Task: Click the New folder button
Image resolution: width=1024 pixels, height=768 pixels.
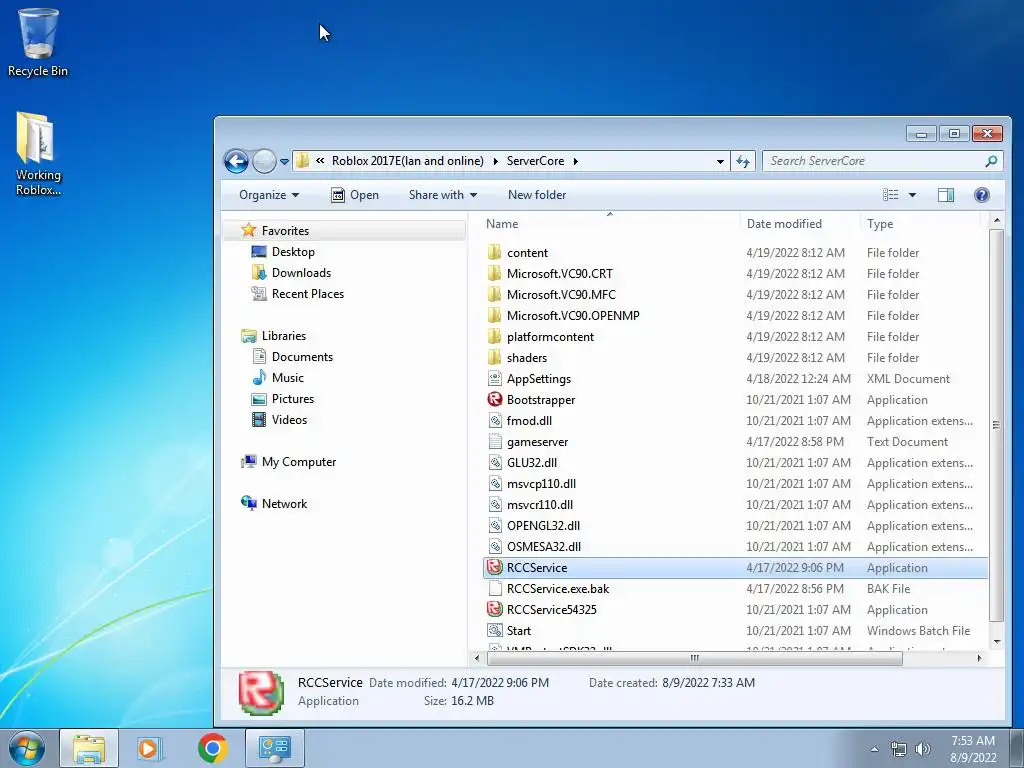Action: 537,195
